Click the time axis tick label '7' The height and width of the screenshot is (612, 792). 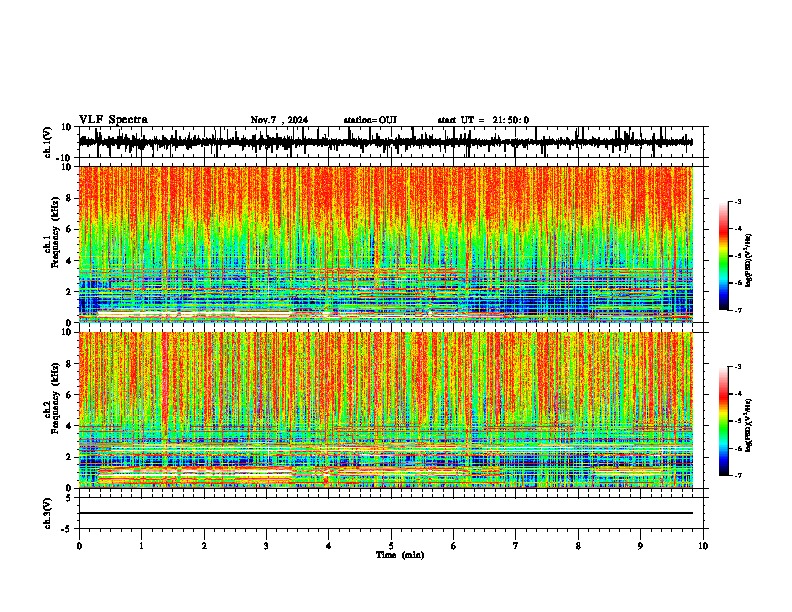(x=516, y=545)
